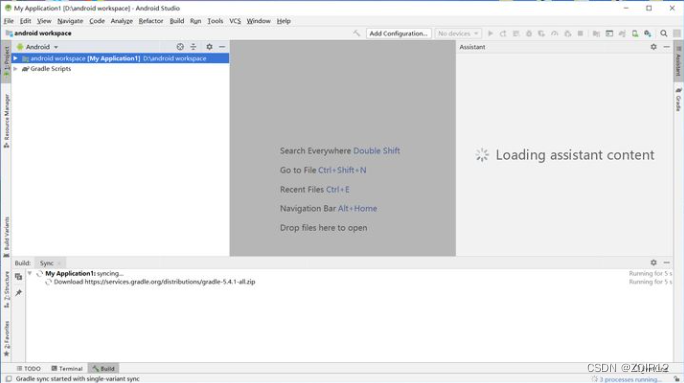Click Sync Project with Gradle Files icon
The image size is (684, 383).
[622, 34]
